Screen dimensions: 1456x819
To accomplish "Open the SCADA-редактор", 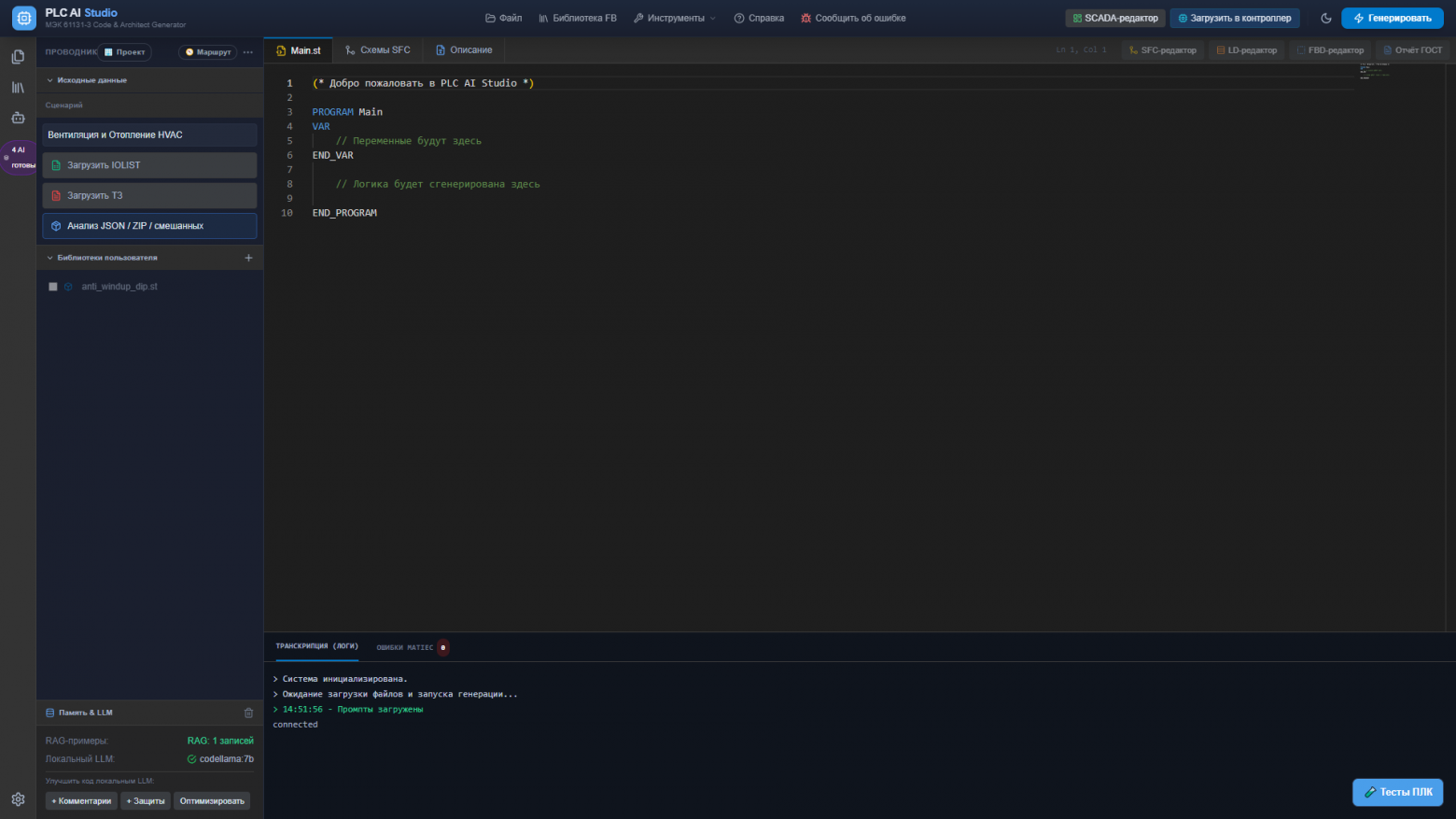I will click(x=1115, y=18).
